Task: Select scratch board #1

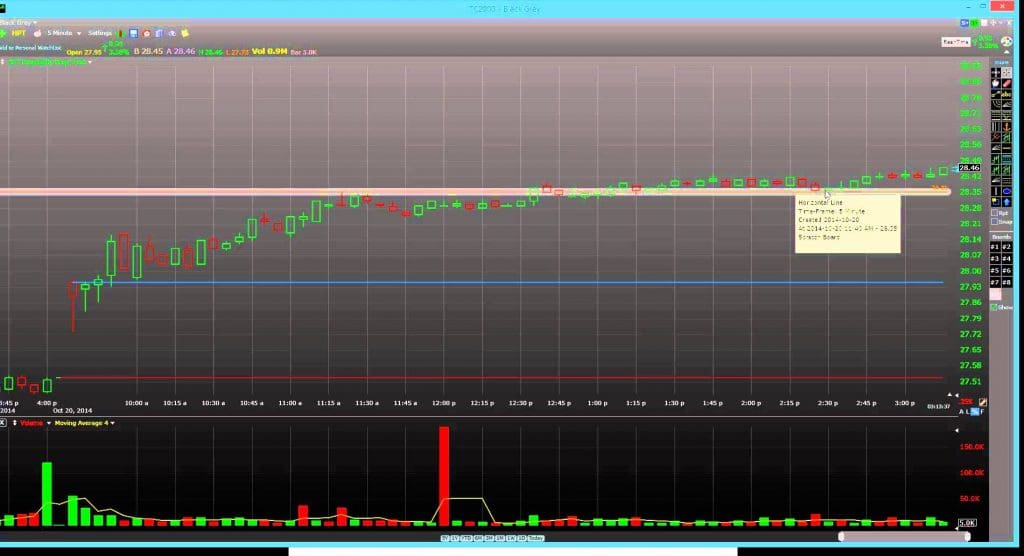Action: (995, 246)
